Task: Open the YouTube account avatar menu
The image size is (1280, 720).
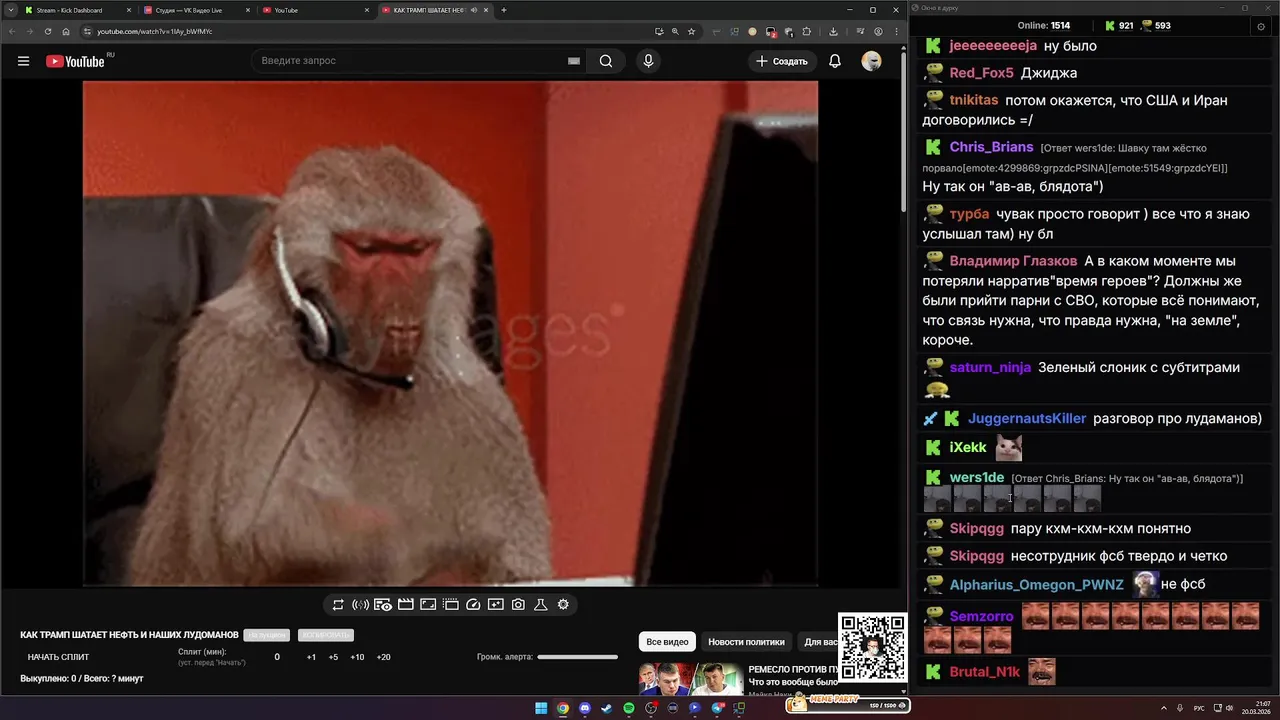Action: click(872, 61)
